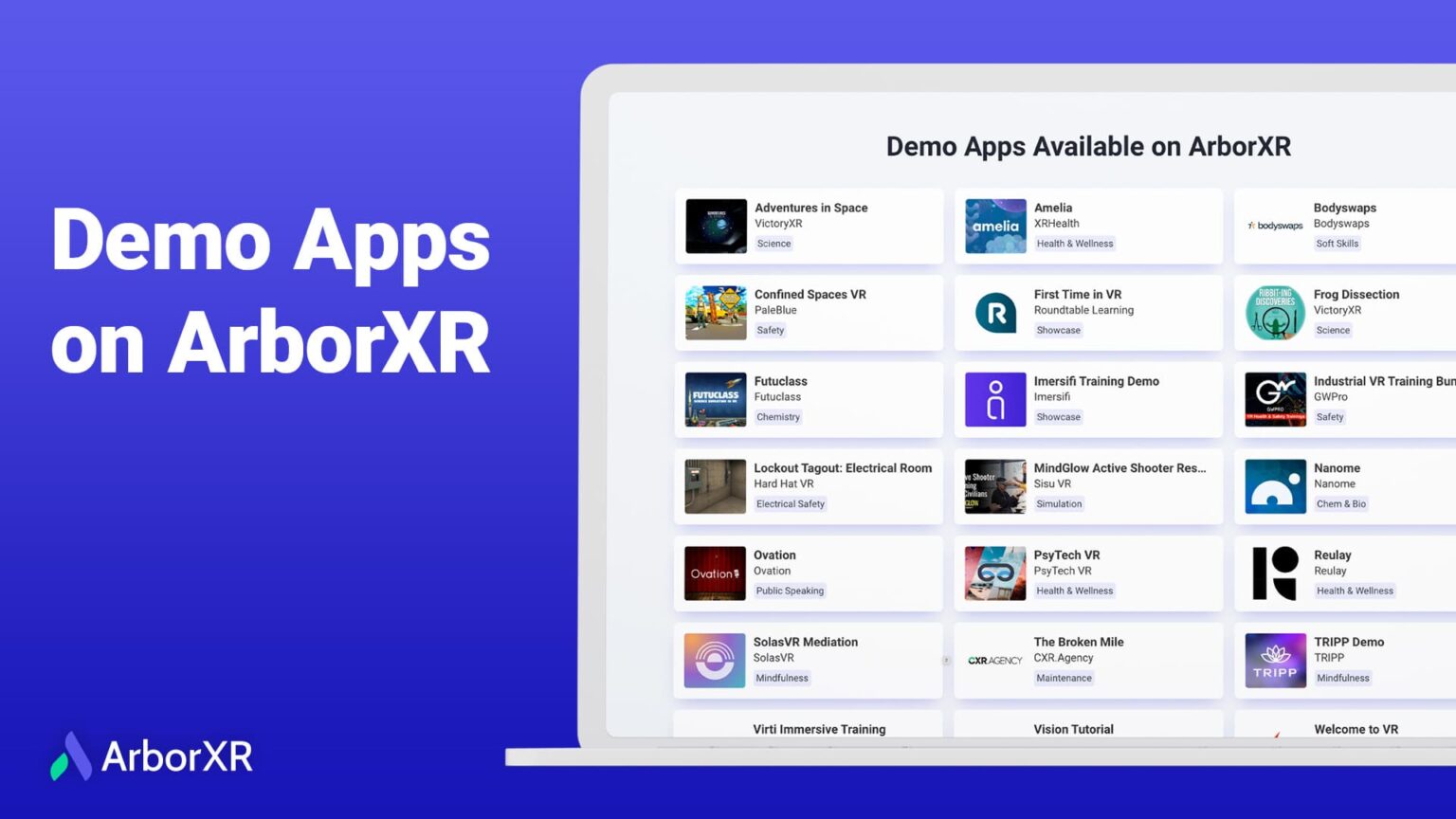Open the Confined Spaces VR thumbnail
The height and width of the screenshot is (819, 1456).
[716, 313]
